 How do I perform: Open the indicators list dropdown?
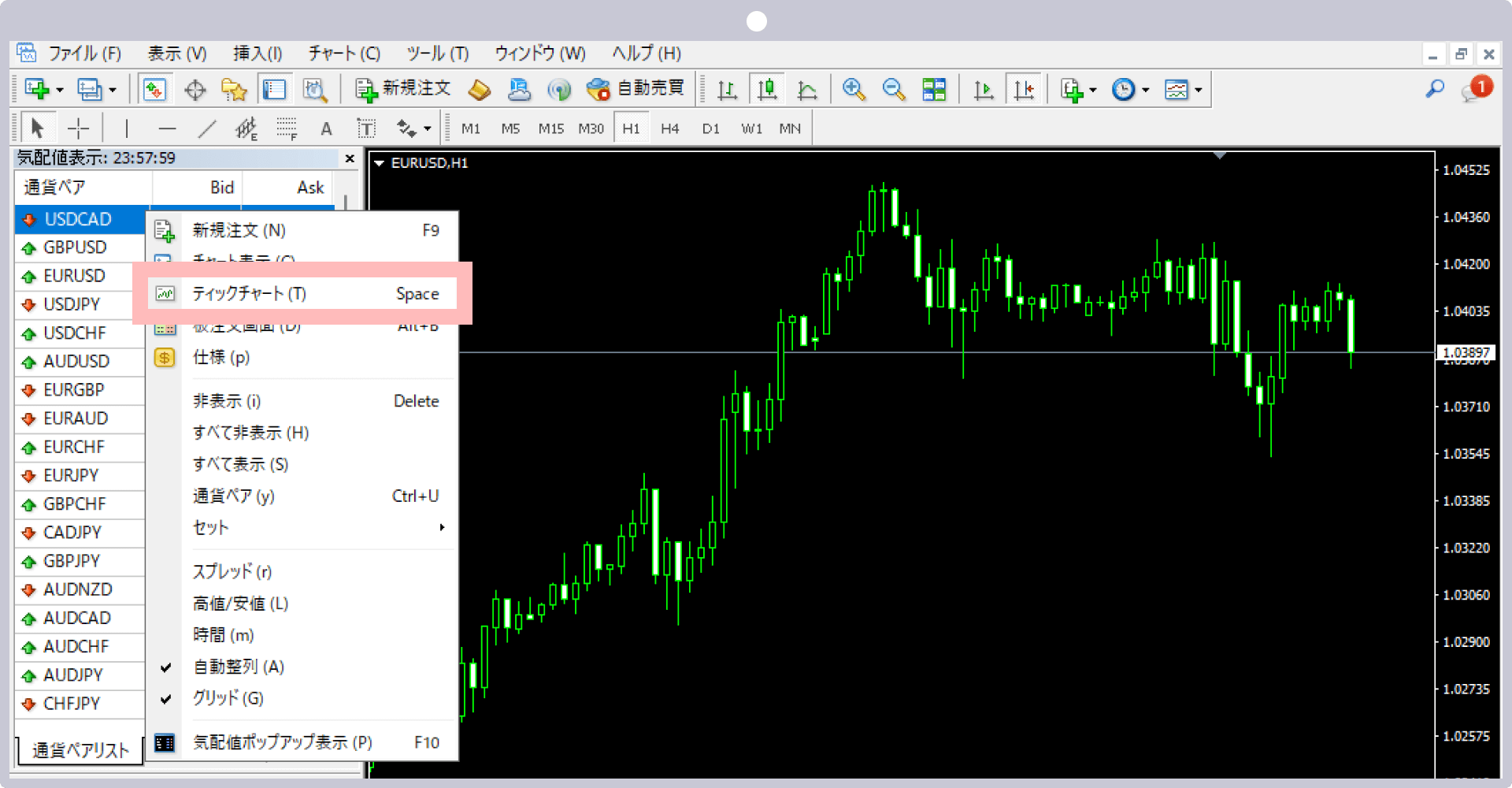[x=1078, y=89]
